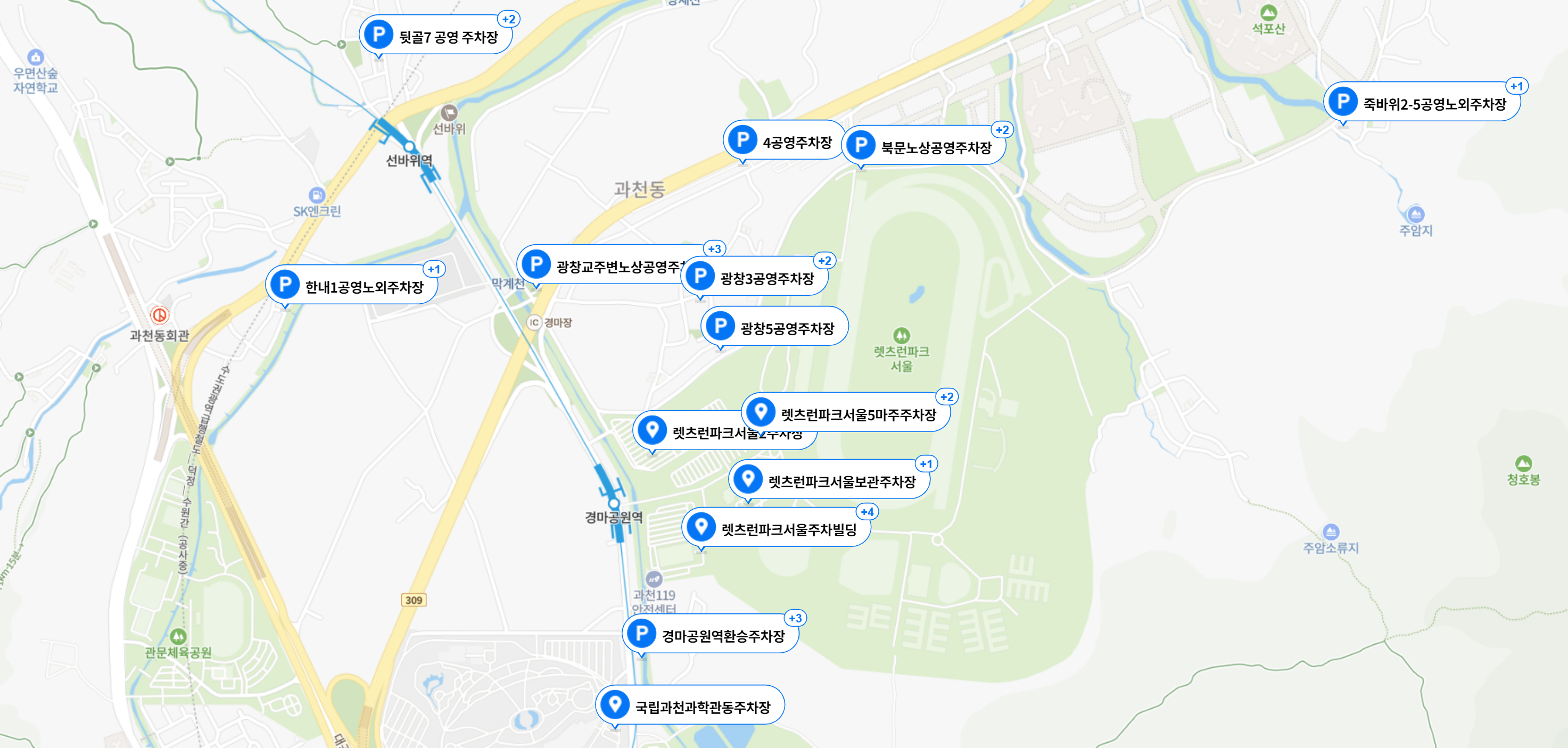The width and height of the screenshot is (1568, 748).
Task: Expand the +3 badge on 경마공원역환승주차장
Action: coord(796,618)
